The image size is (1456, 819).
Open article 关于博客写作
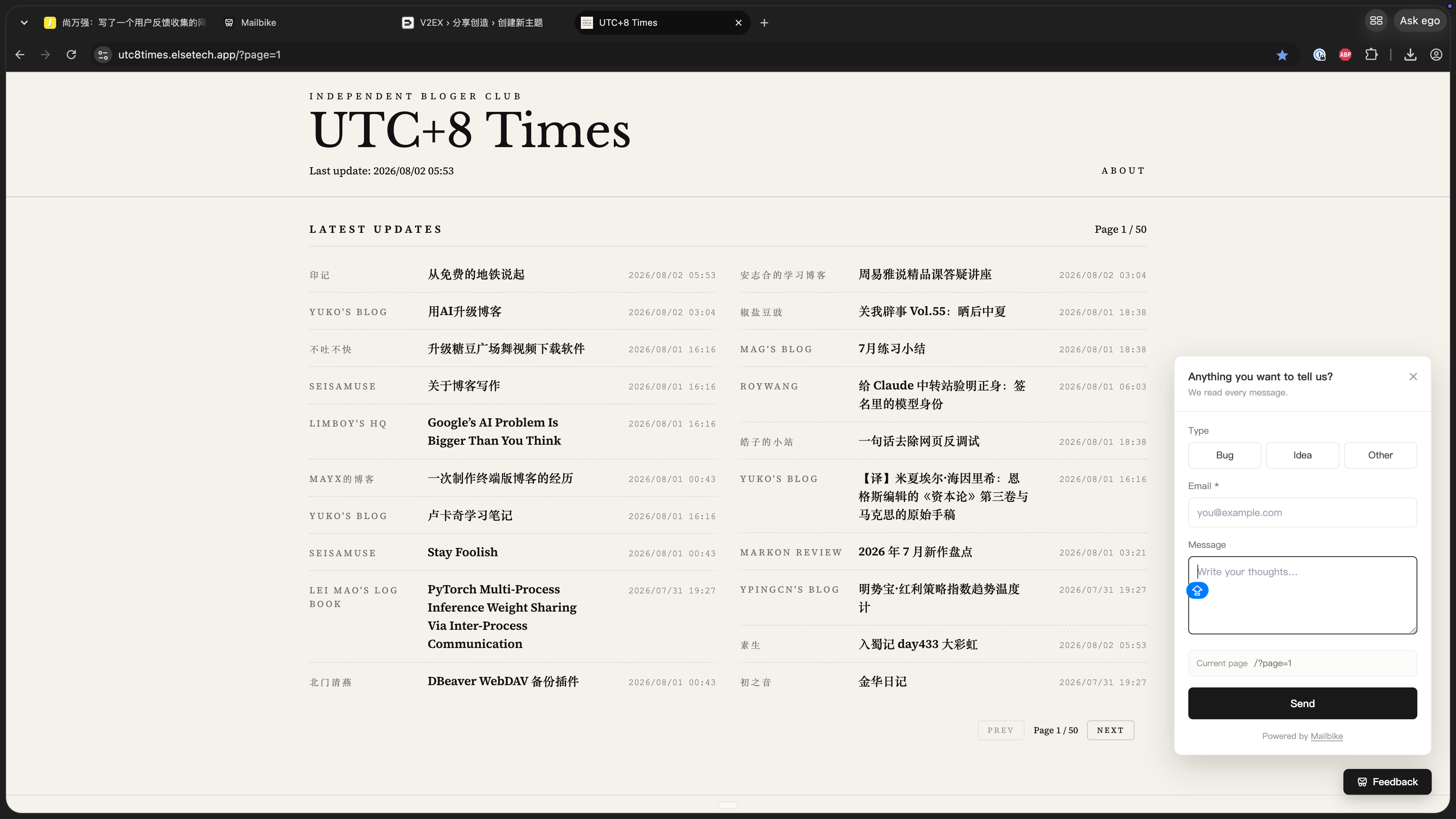(463, 386)
